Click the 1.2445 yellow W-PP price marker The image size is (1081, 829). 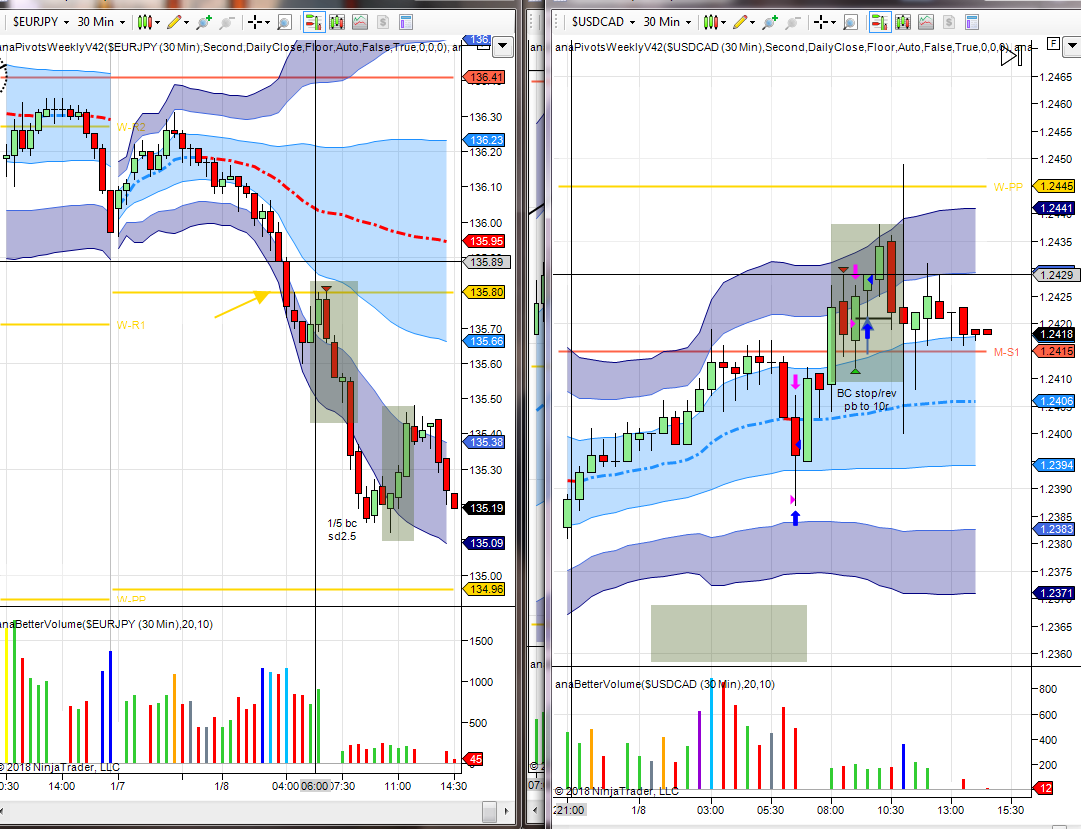pos(1054,186)
